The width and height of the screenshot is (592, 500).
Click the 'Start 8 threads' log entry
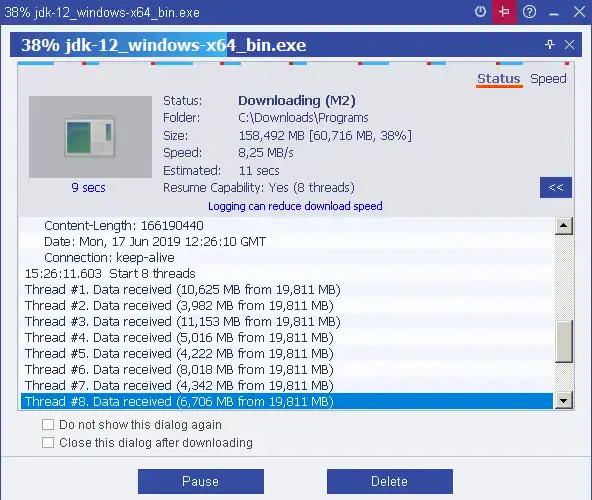287,273
